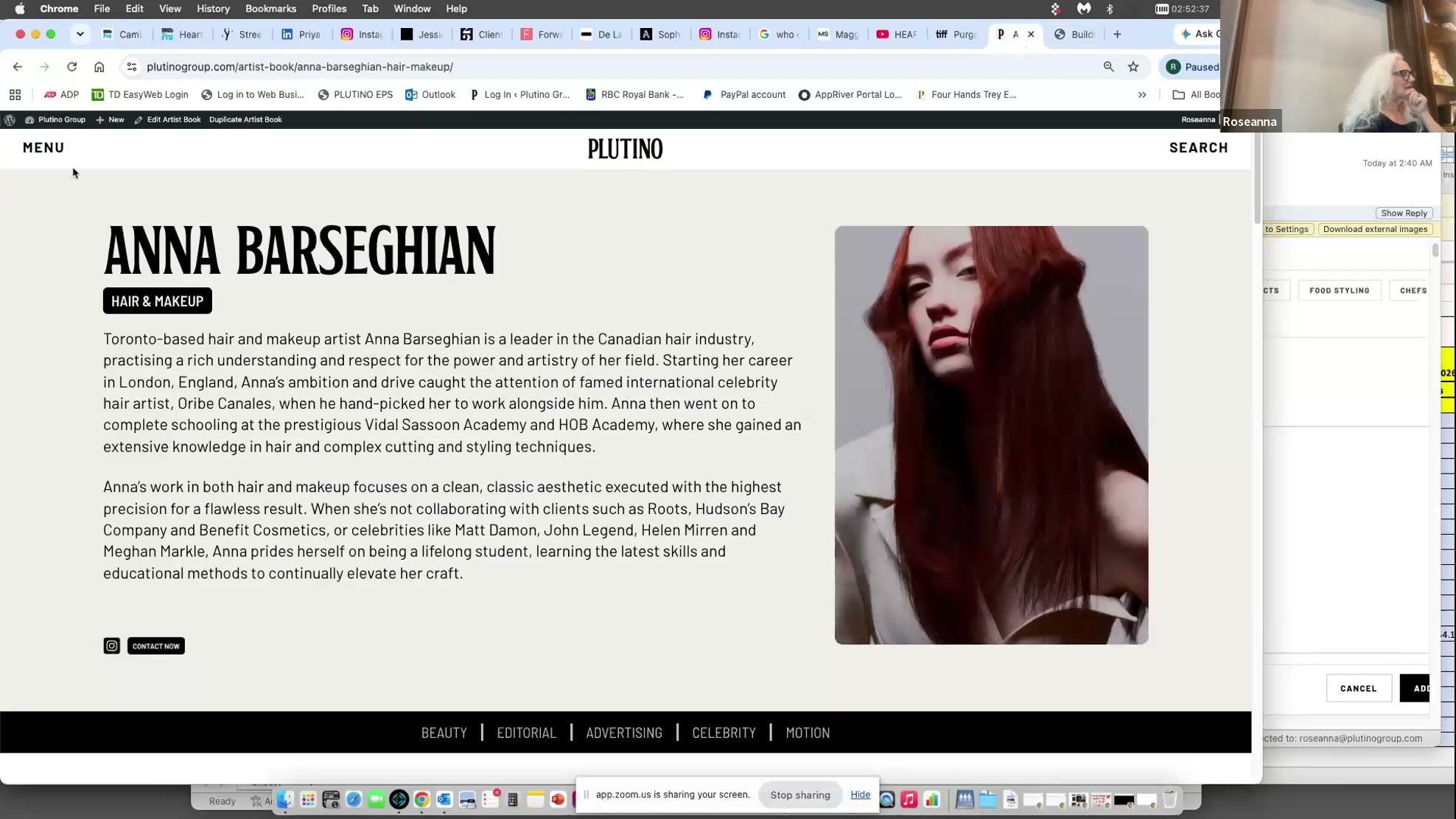Click the artist portrait photo

pyautogui.click(x=991, y=435)
